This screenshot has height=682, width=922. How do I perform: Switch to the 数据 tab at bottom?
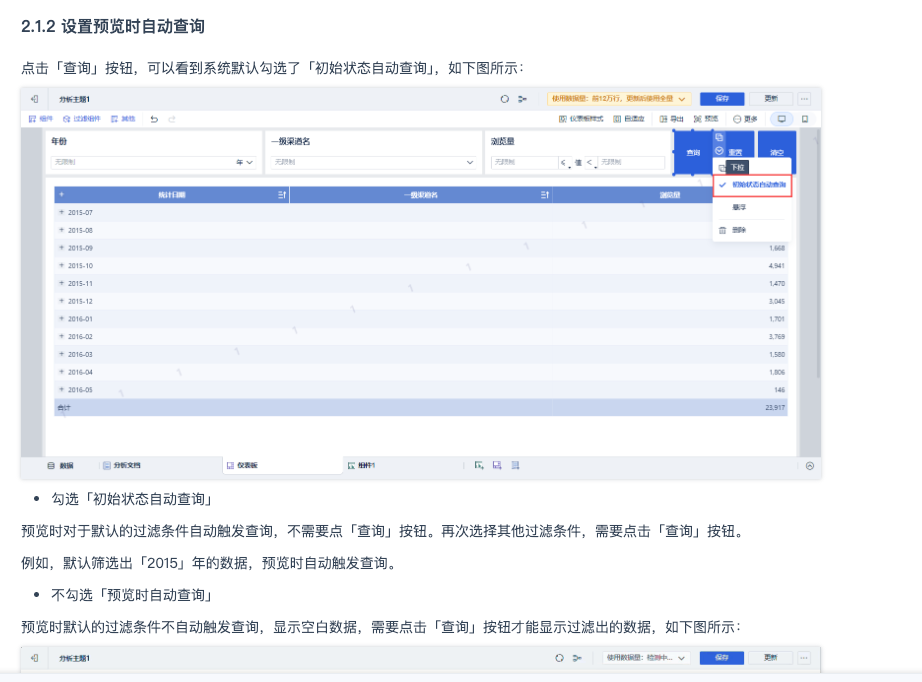coord(61,466)
